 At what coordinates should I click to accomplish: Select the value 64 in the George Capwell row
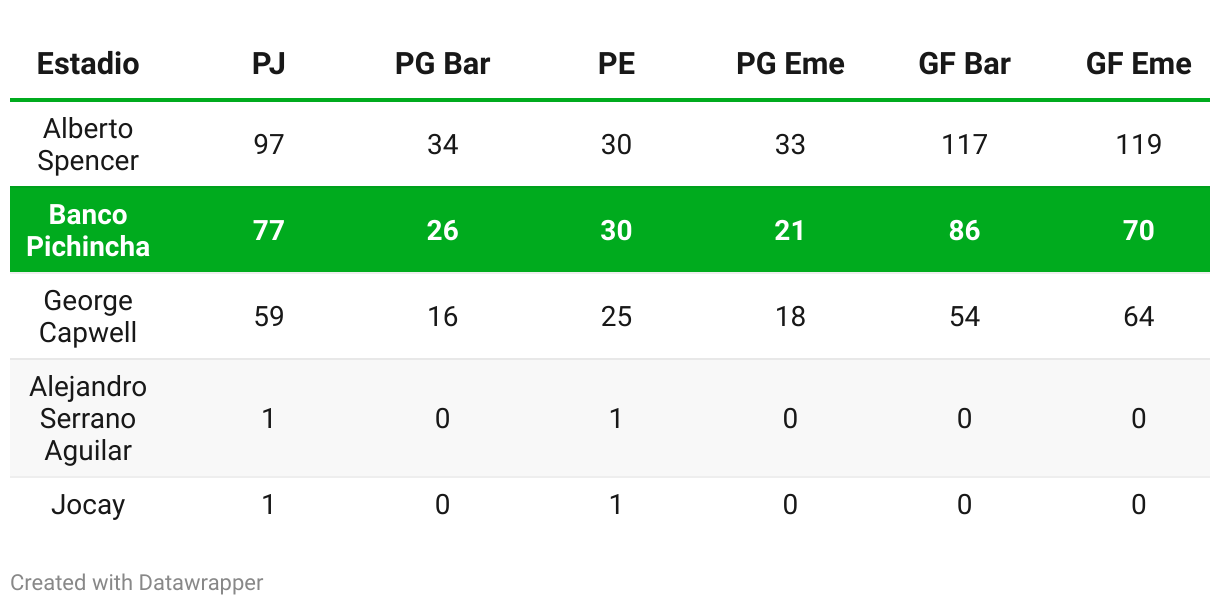1138,316
